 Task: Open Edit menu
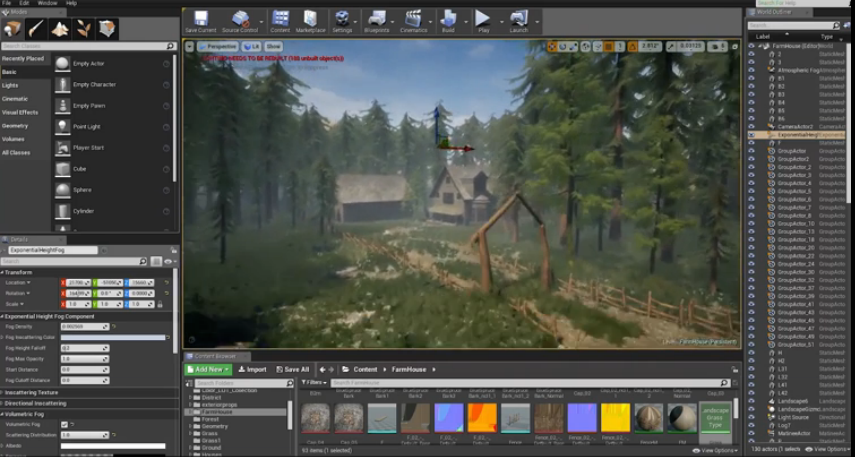pyautogui.click(x=24, y=3)
